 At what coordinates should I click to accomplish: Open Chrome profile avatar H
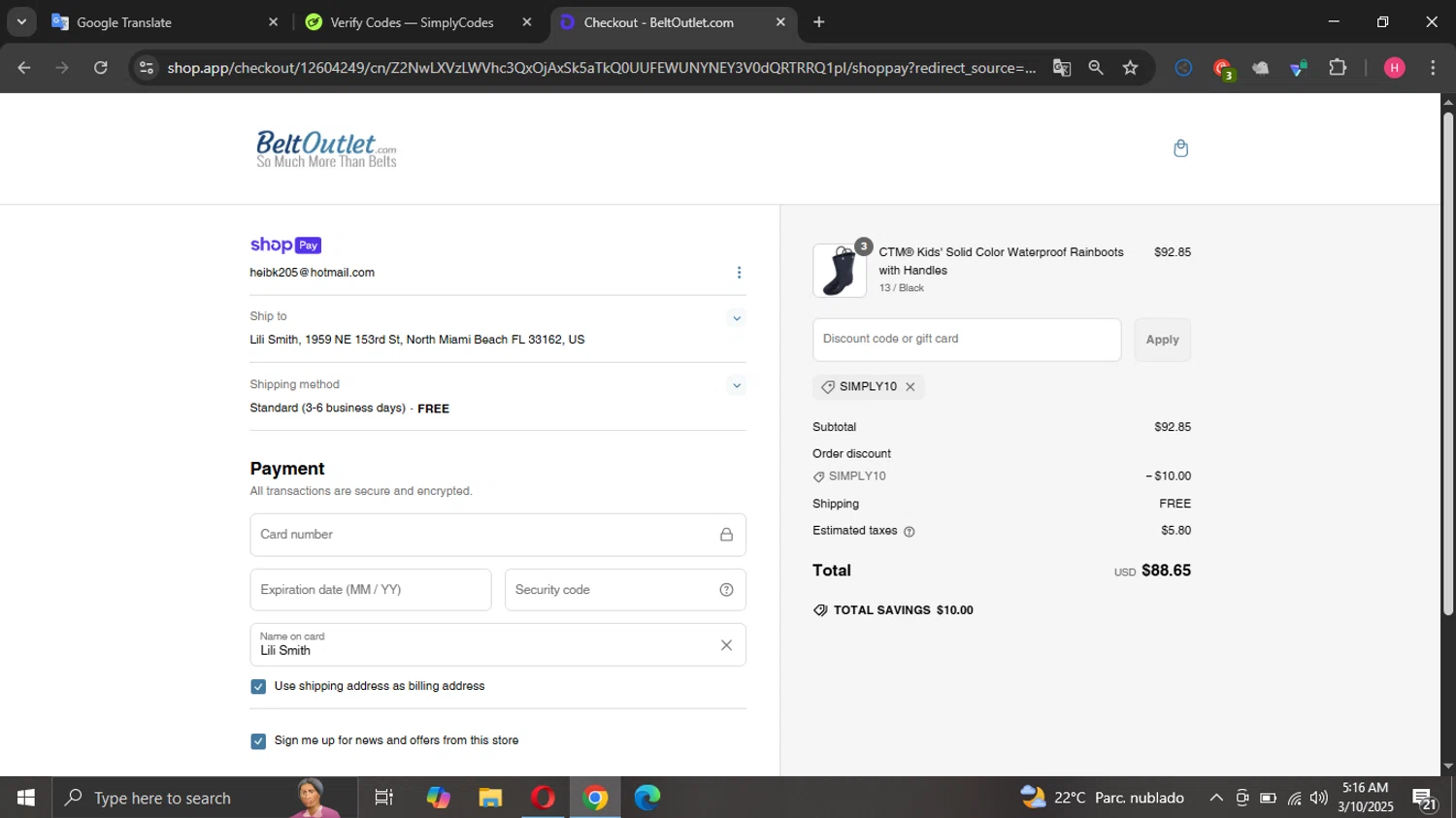(1394, 68)
